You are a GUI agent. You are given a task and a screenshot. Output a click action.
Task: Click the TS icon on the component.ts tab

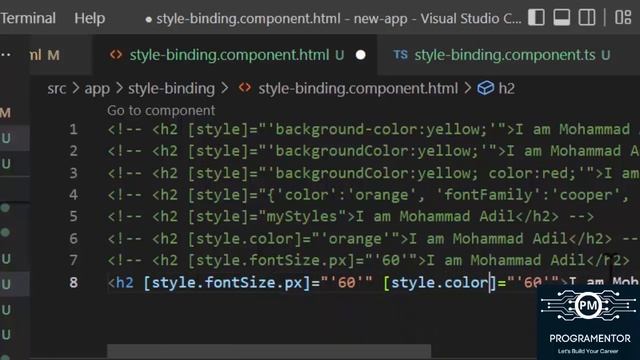click(x=400, y=55)
